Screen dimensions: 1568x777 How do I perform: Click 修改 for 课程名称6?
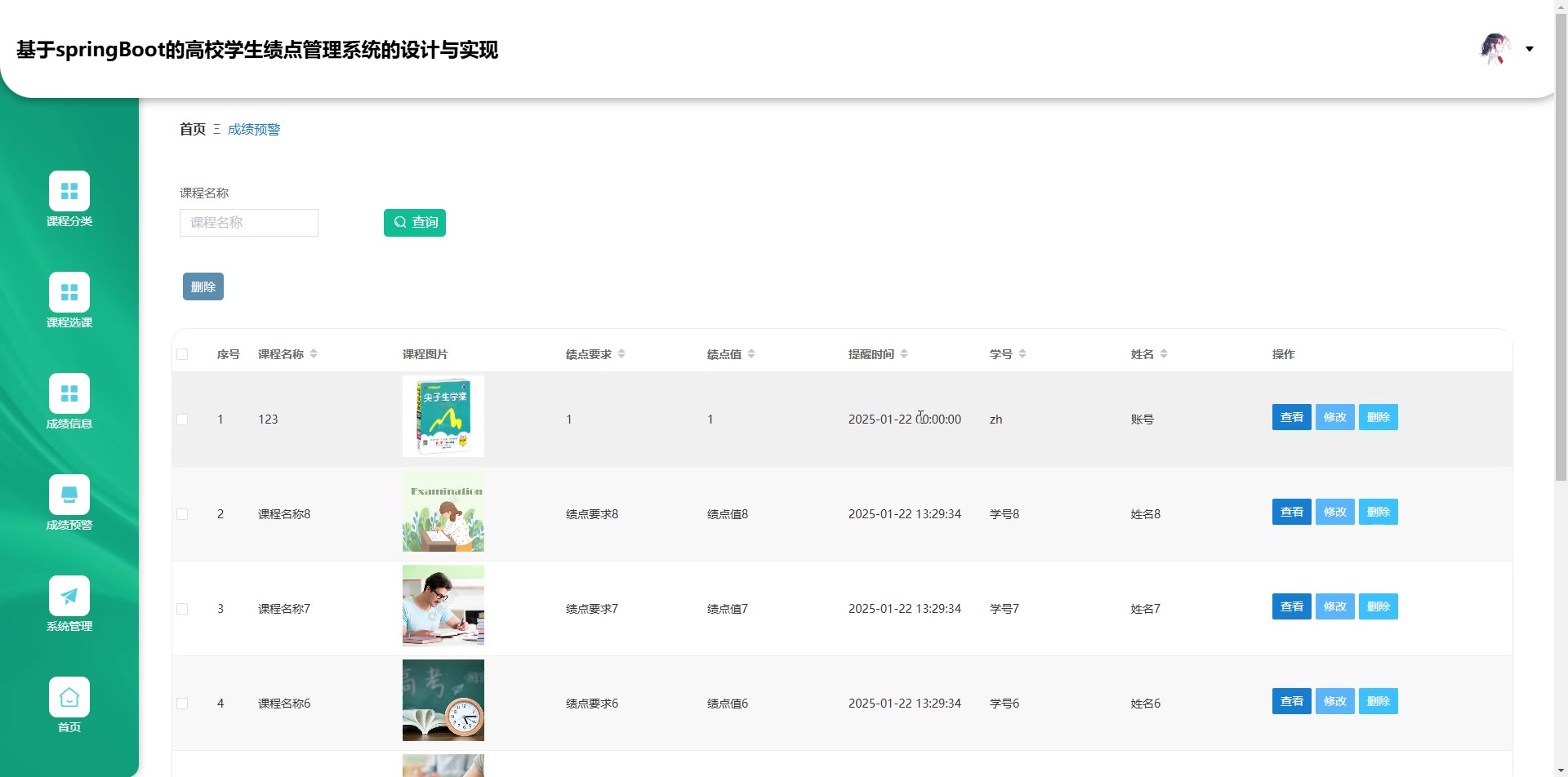point(1335,701)
